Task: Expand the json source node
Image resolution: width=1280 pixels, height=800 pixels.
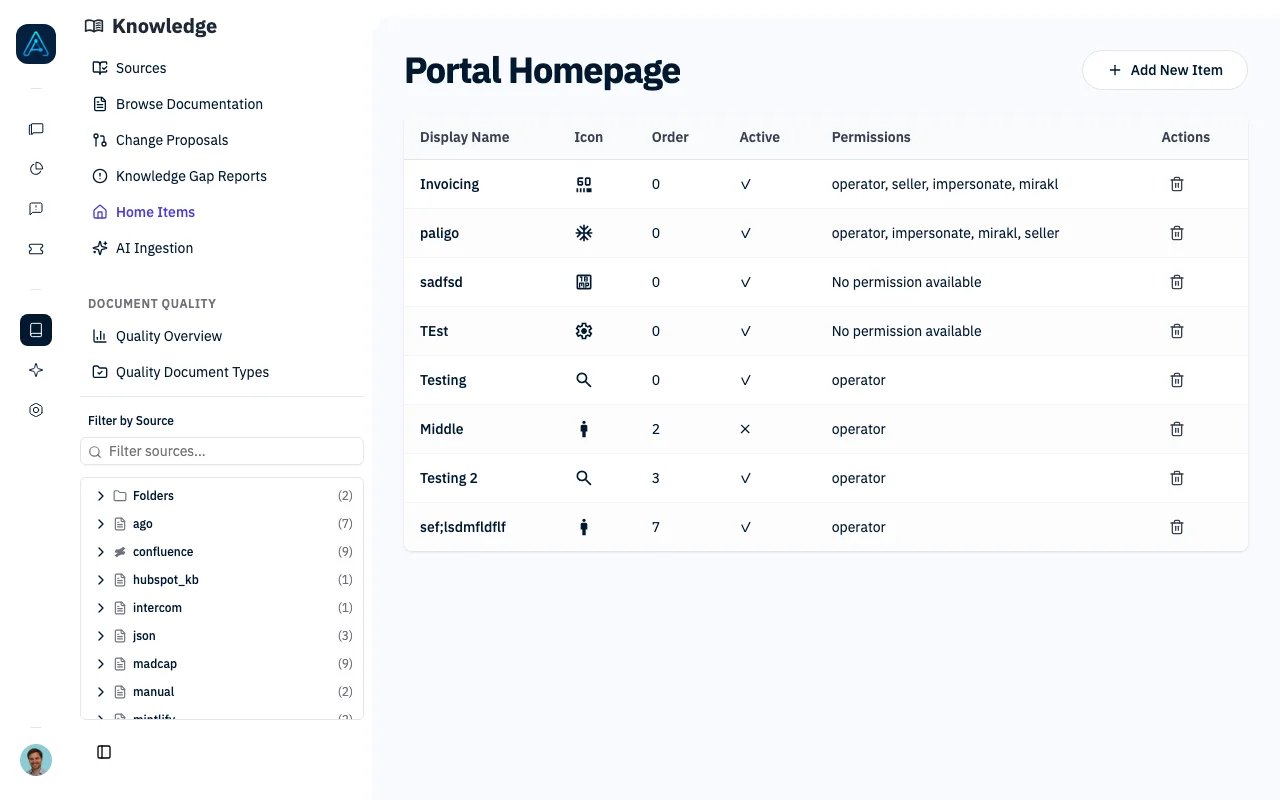Action: 101,636
